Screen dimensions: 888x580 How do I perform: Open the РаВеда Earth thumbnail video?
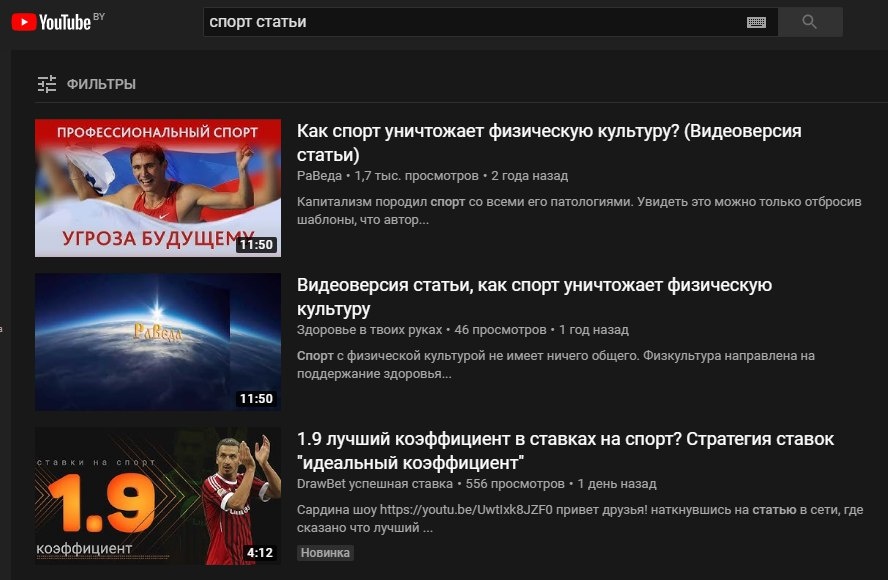tap(158, 342)
